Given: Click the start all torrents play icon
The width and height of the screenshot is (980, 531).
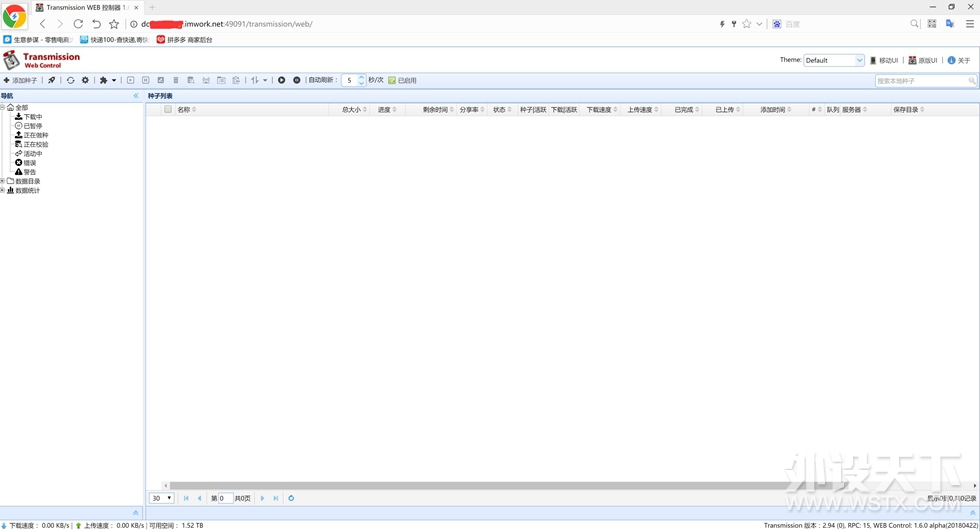Looking at the screenshot, I should coord(282,81).
